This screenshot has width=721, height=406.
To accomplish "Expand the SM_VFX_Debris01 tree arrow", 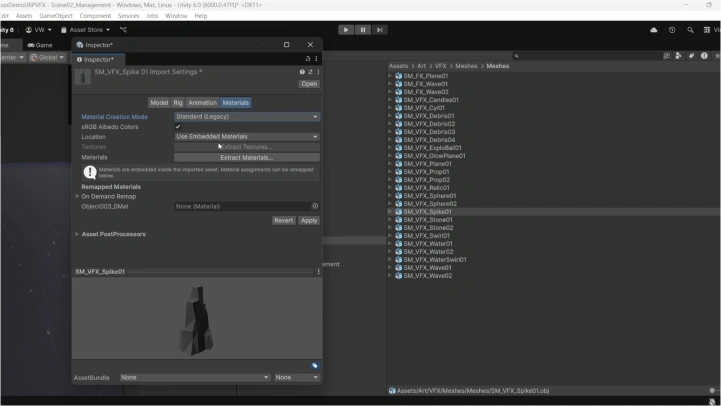I will click(x=390, y=116).
